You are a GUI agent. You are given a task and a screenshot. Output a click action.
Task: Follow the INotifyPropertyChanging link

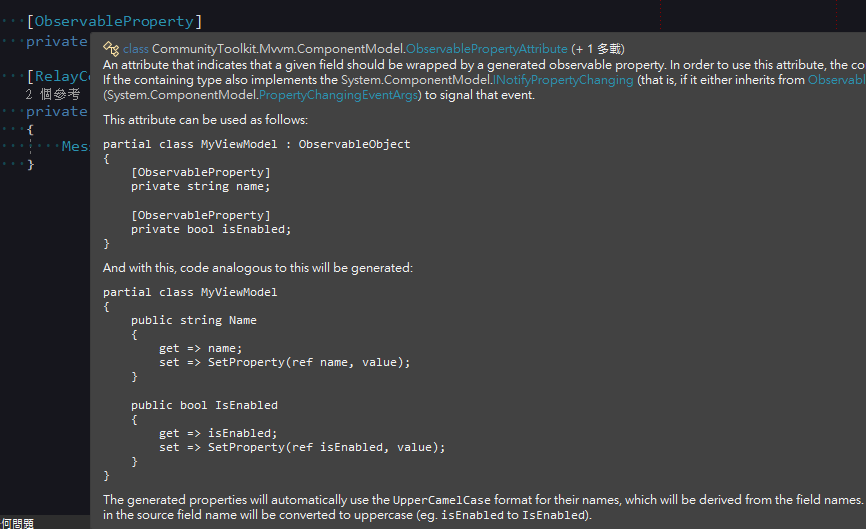click(563, 80)
